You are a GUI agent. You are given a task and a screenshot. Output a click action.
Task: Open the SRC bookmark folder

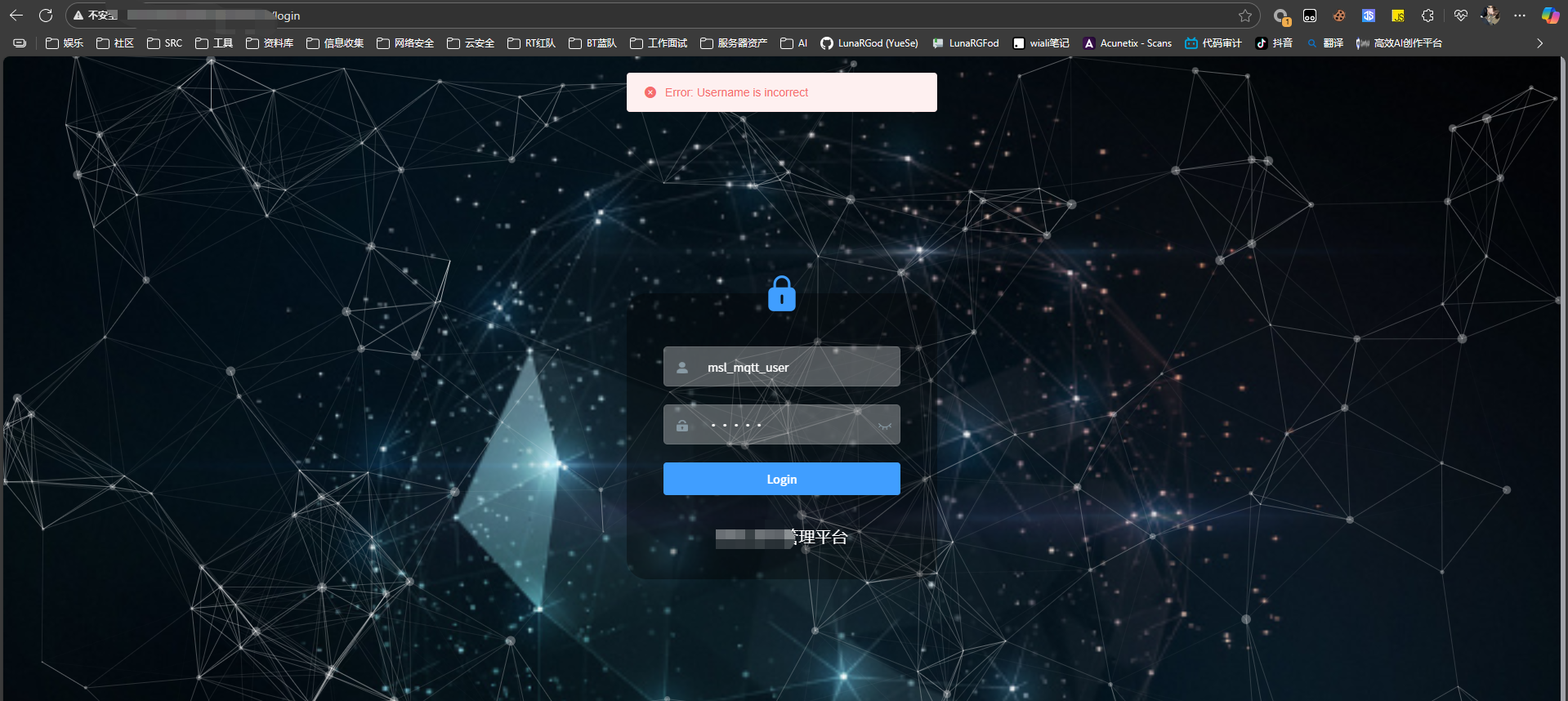coord(165,43)
